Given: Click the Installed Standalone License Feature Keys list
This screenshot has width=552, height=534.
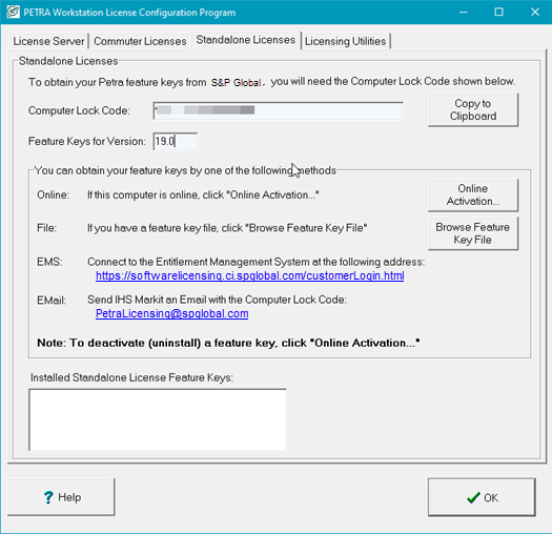Looking at the screenshot, I should click(157, 420).
